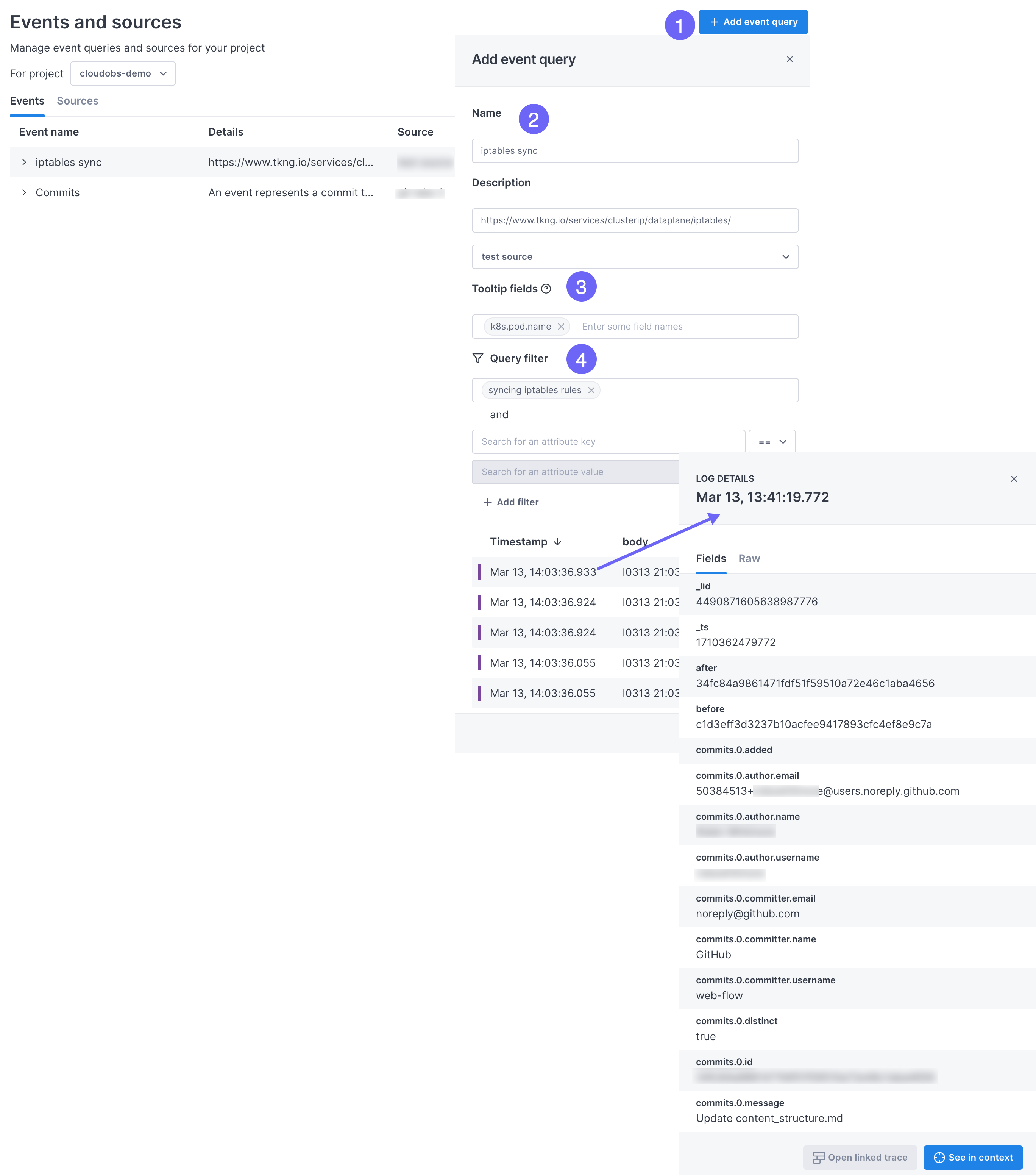Remove the syncing iptables rules filter chip
Viewport: 1036px width, 1175px height.
point(591,390)
